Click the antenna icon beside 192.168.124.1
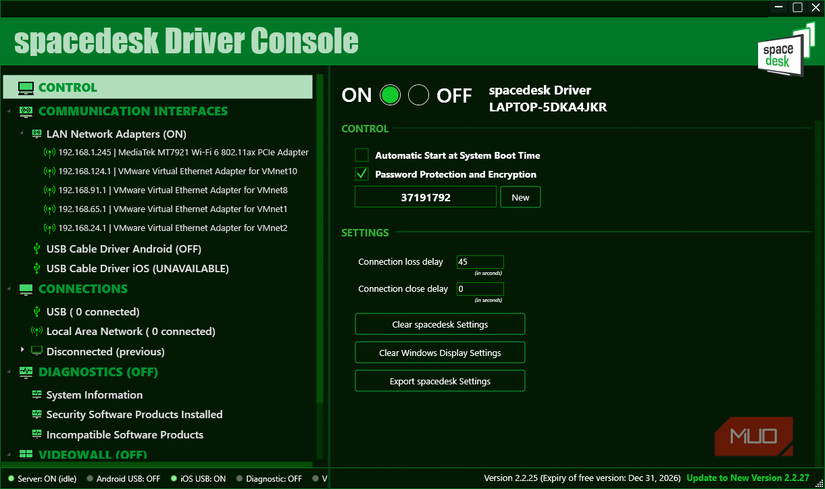The image size is (825, 489). click(49, 172)
